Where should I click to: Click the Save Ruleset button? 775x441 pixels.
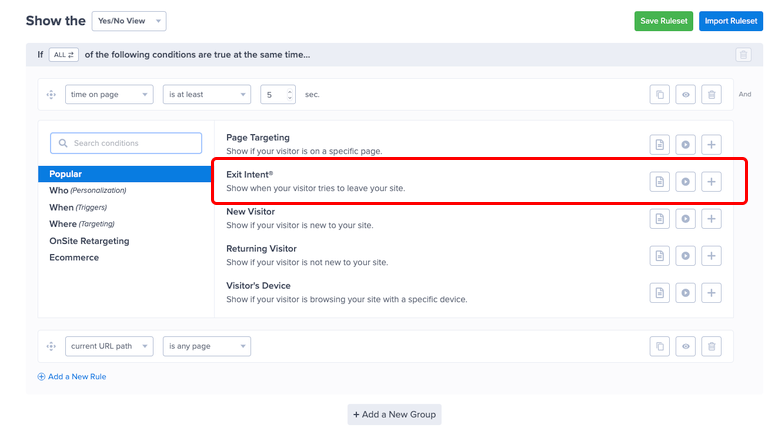click(663, 21)
